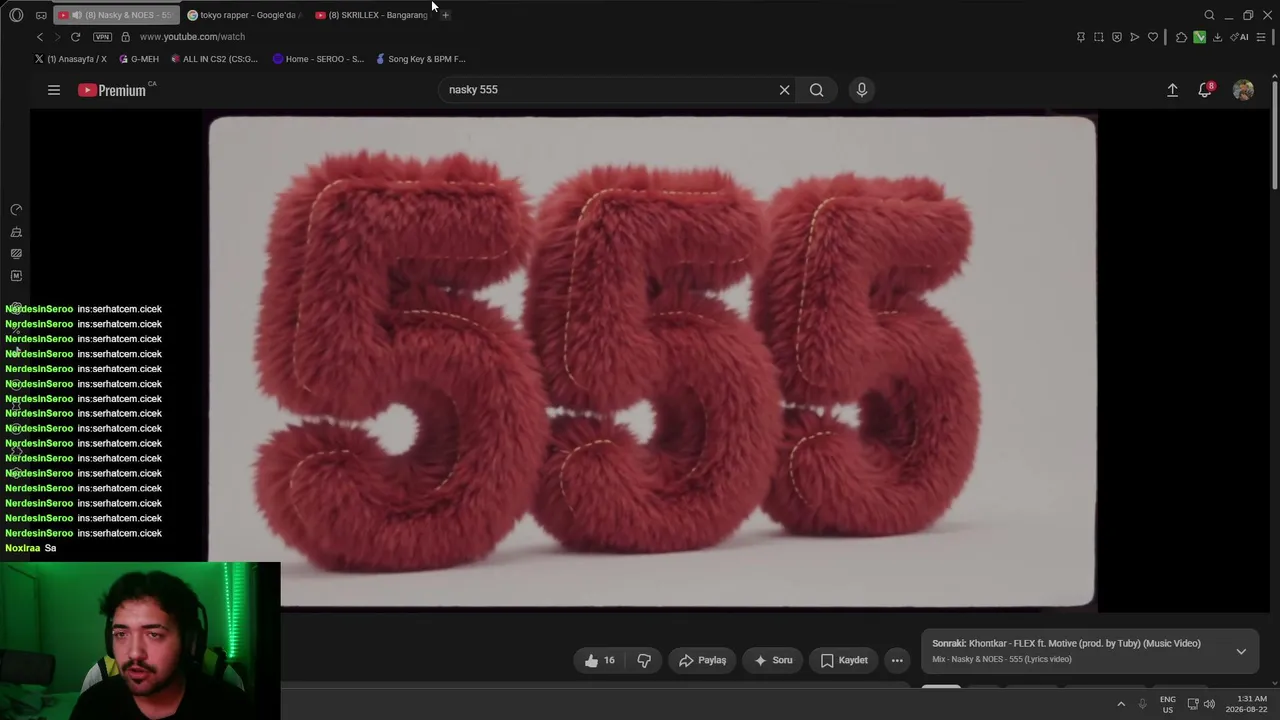Switch ENG US keyboard language

pos(1168,704)
